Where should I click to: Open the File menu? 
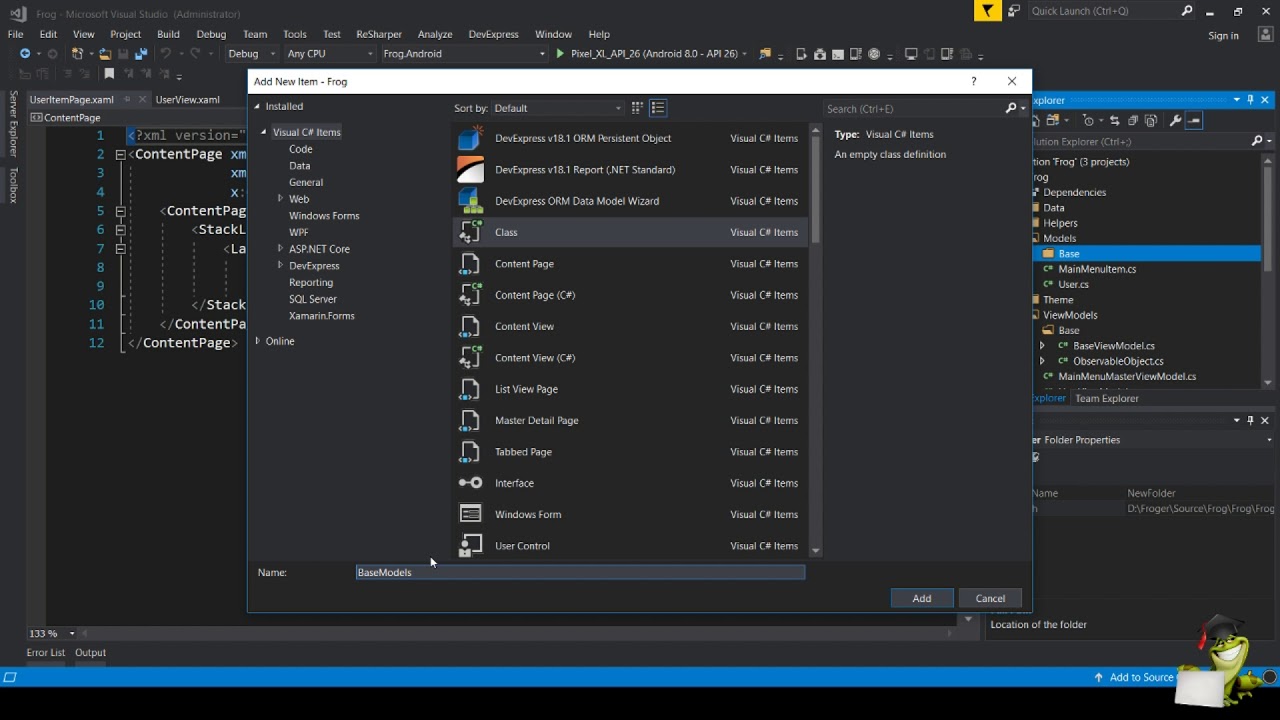pyautogui.click(x=15, y=34)
